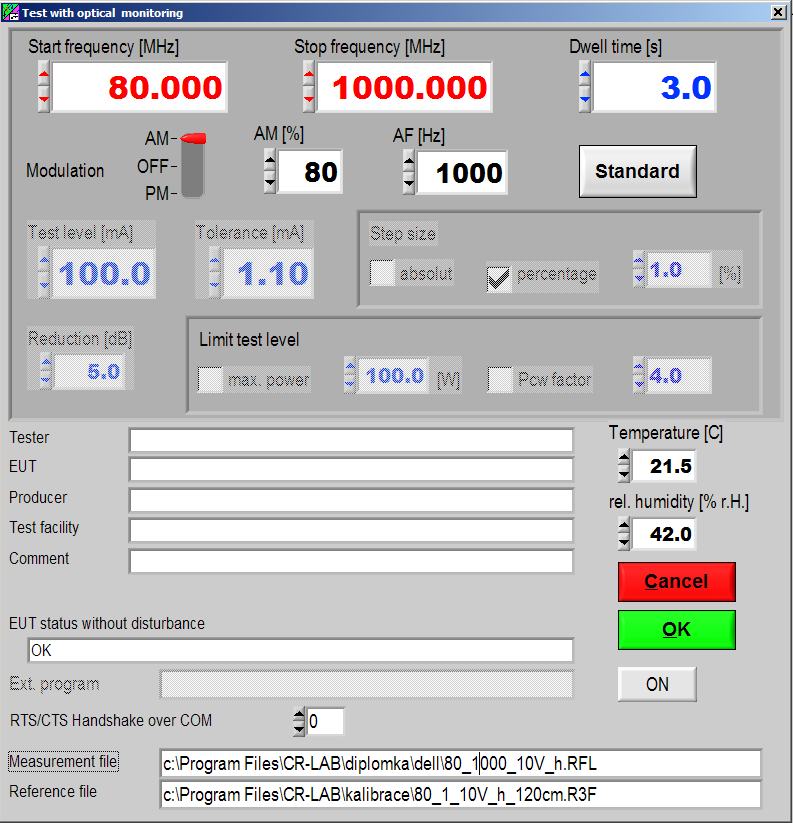Click the Pcw factor value field
Viewport: 793px width, 823px height.
[679, 375]
